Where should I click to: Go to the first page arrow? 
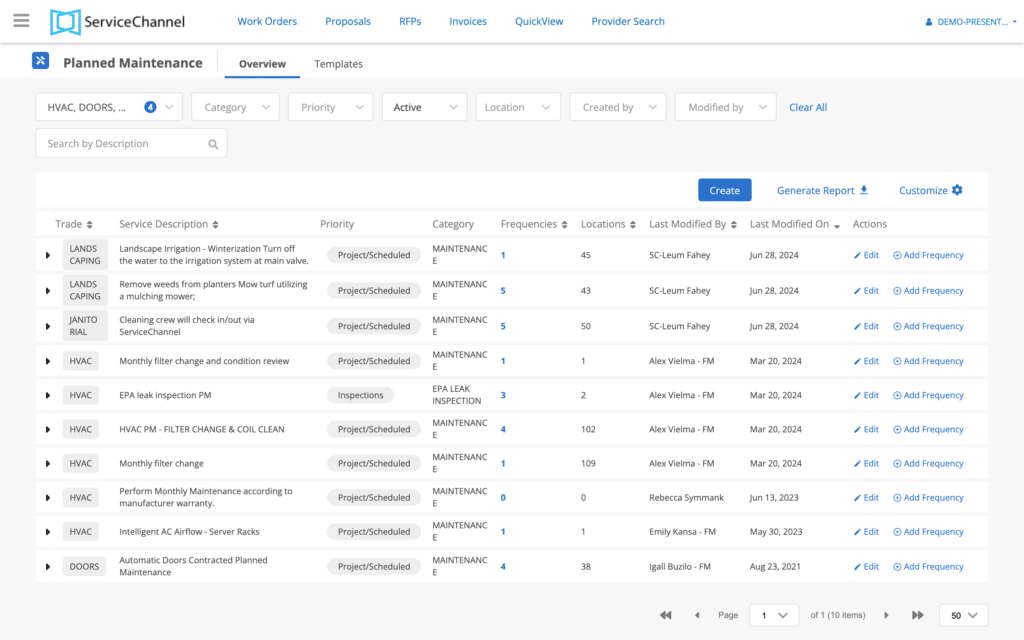coord(665,615)
